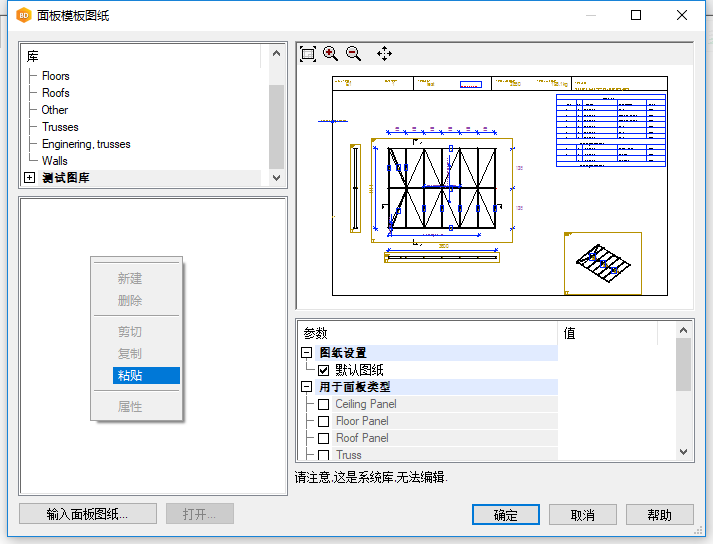Click the blue table in drawing preview
Viewport: 713px width, 544px height.
[x=611, y=131]
